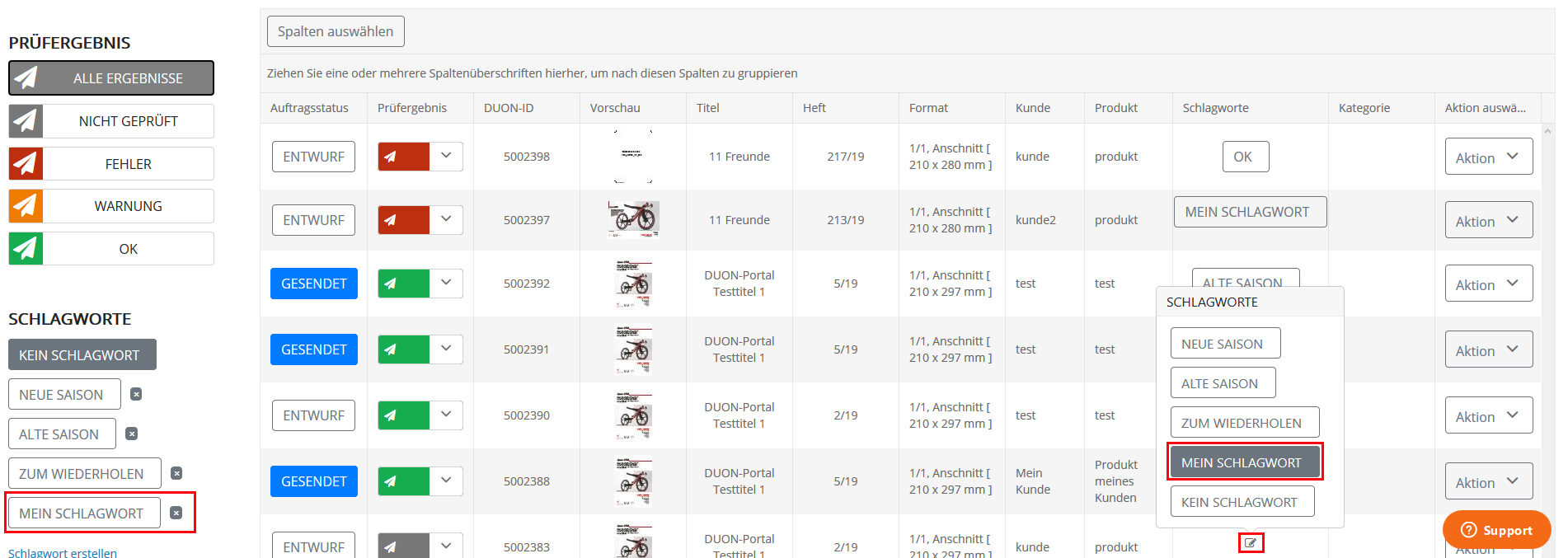Toggle ALLE ERGEBNISSE filter
The width and height of the screenshot is (1568, 558).
pos(111,77)
